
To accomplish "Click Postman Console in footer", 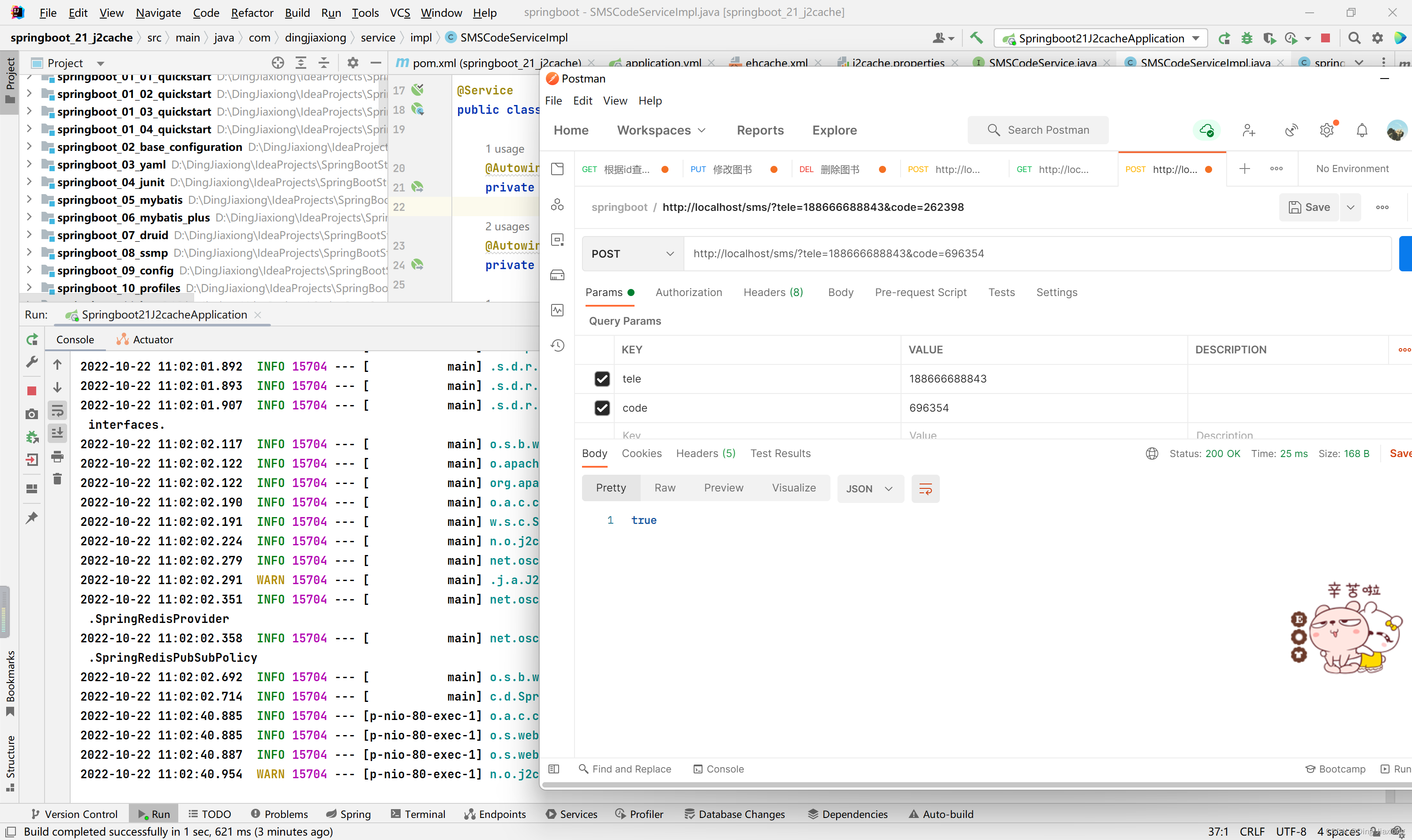I will (x=719, y=769).
